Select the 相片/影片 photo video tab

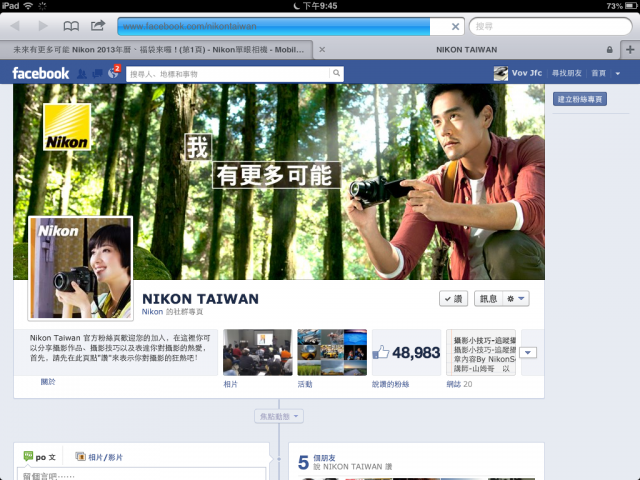click(x=99, y=457)
